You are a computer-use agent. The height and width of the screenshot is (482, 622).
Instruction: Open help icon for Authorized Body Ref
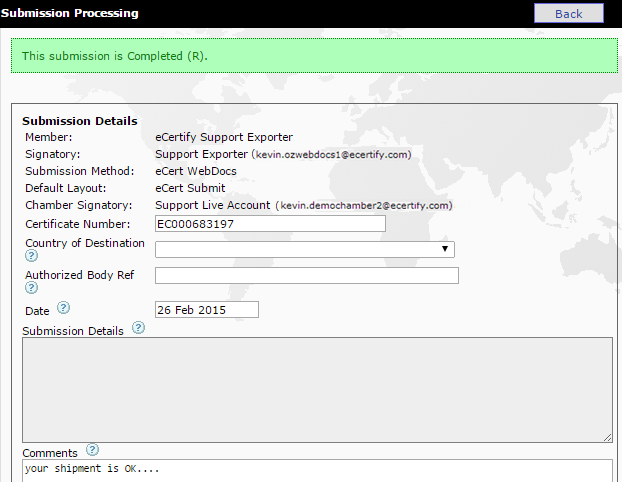tap(31, 288)
